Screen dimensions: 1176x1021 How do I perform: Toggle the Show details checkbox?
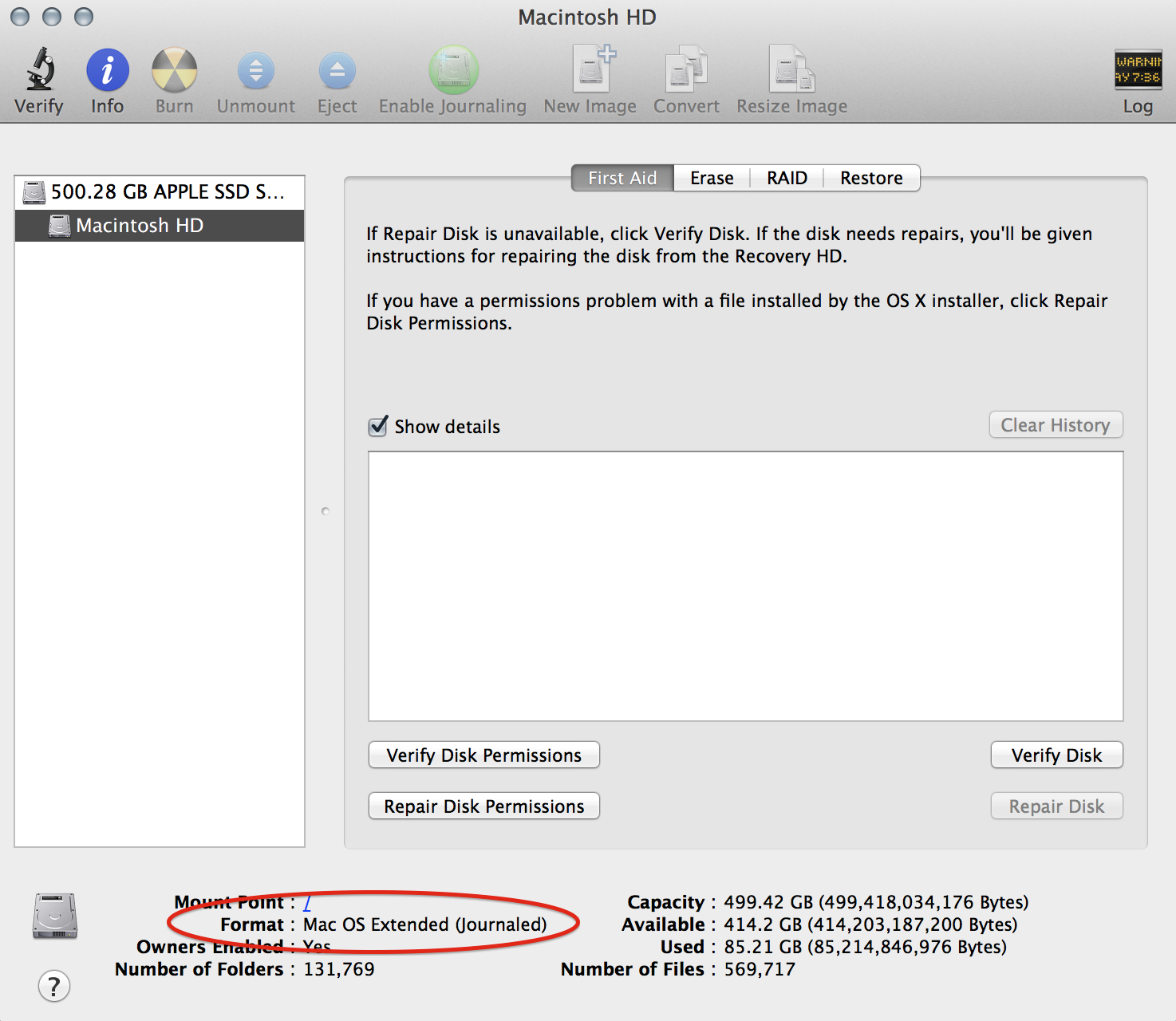pyautogui.click(x=377, y=427)
